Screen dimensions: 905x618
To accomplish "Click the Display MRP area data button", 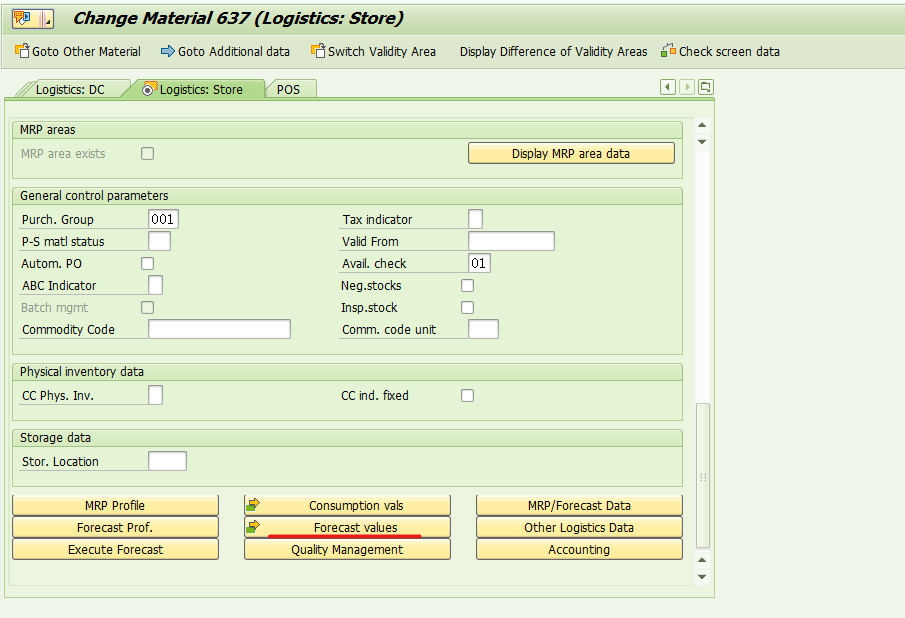I will (571, 154).
